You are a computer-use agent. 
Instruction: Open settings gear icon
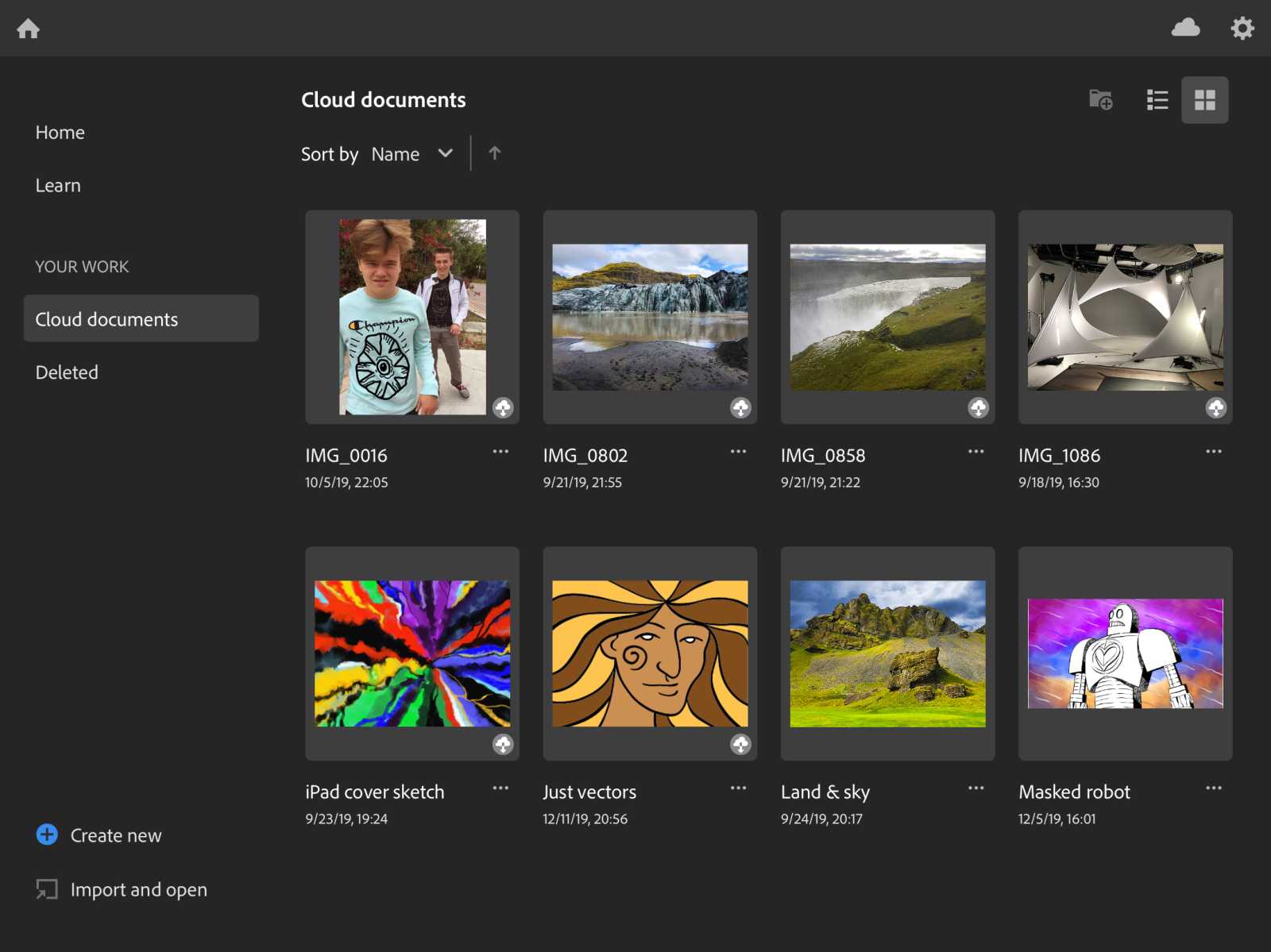(1242, 29)
